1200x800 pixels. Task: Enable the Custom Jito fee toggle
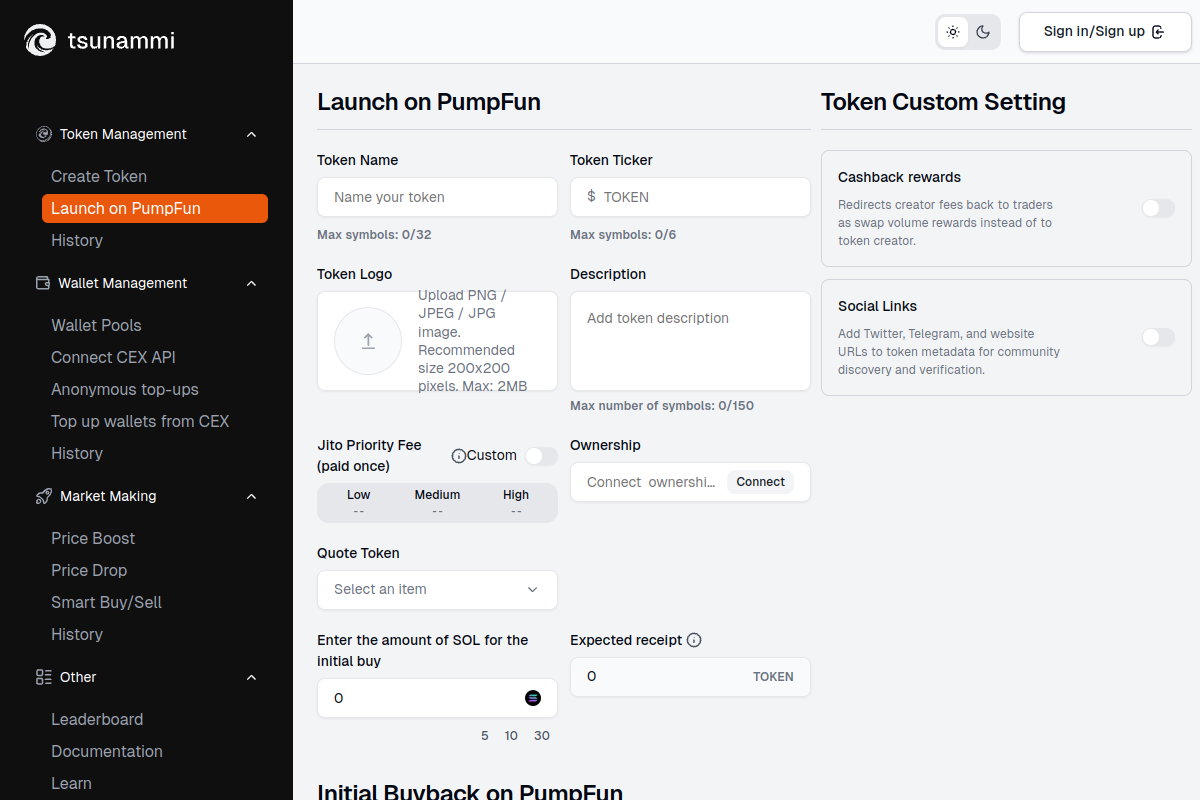click(541, 456)
